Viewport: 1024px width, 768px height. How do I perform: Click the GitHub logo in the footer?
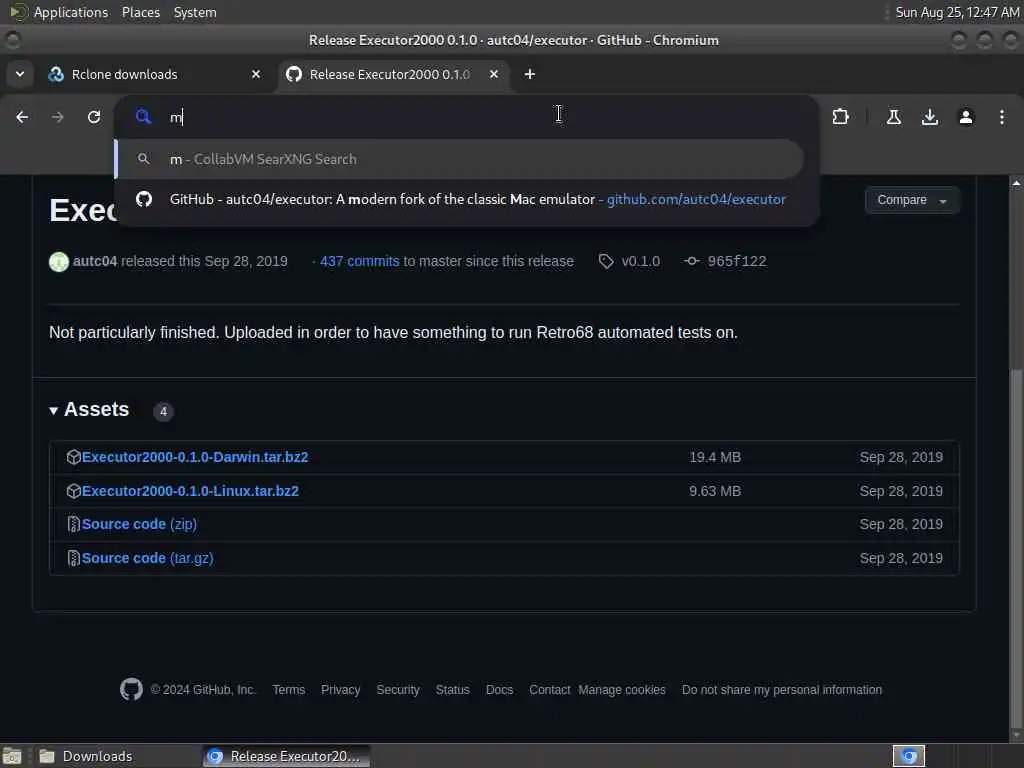pos(131,689)
